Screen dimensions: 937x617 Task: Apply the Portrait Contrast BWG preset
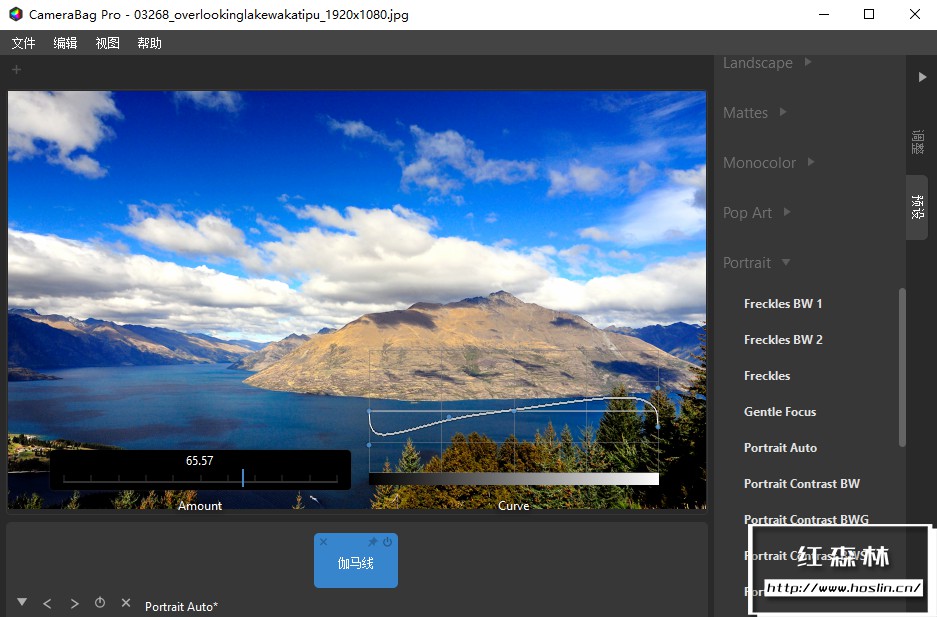[x=806, y=519]
